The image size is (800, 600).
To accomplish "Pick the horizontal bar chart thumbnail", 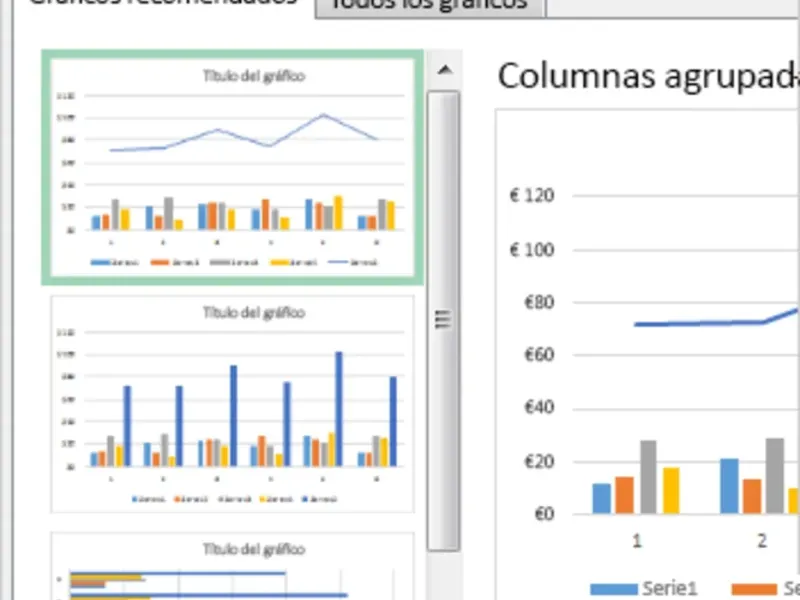I will (233, 566).
